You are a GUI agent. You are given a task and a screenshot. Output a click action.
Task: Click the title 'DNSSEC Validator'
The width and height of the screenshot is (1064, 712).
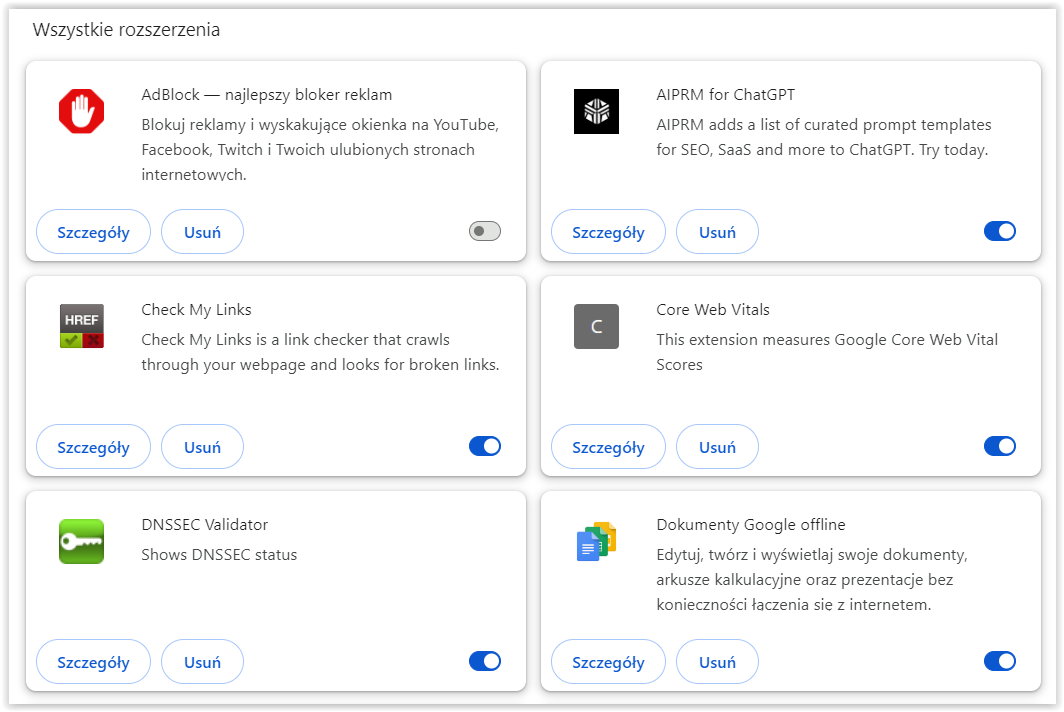(x=204, y=525)
